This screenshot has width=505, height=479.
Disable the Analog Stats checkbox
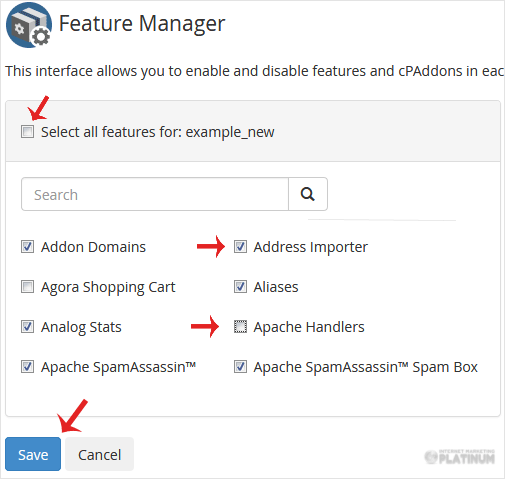point(27,327)
